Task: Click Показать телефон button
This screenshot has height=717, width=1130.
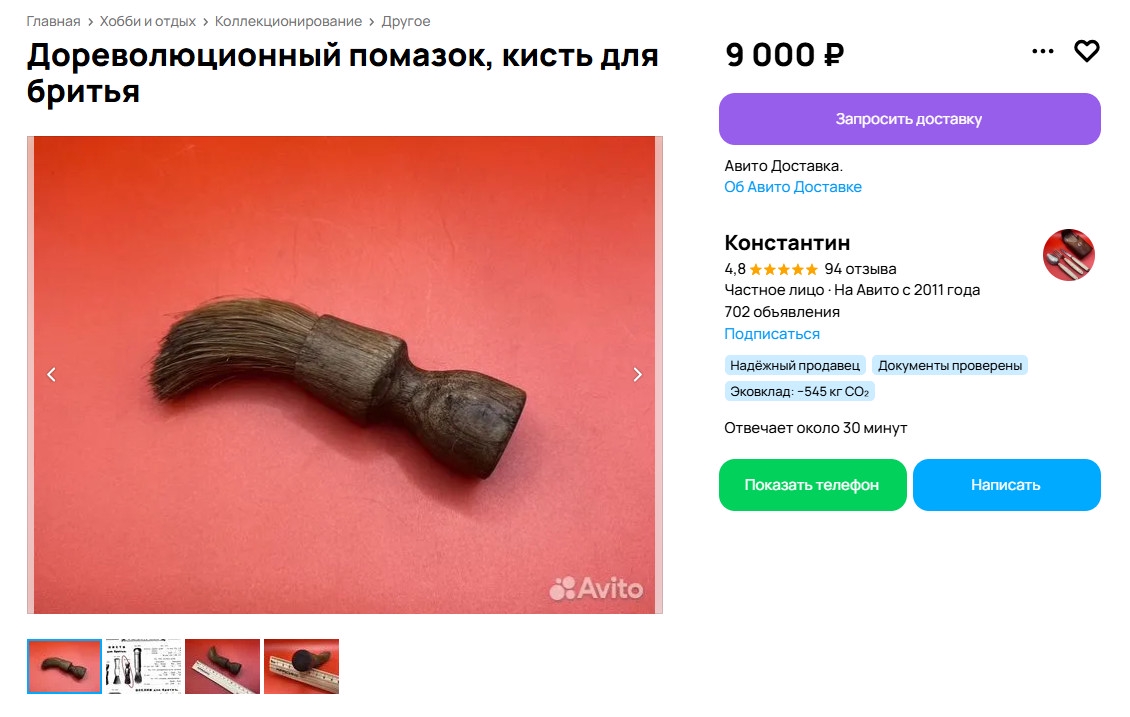Action: 812,485
